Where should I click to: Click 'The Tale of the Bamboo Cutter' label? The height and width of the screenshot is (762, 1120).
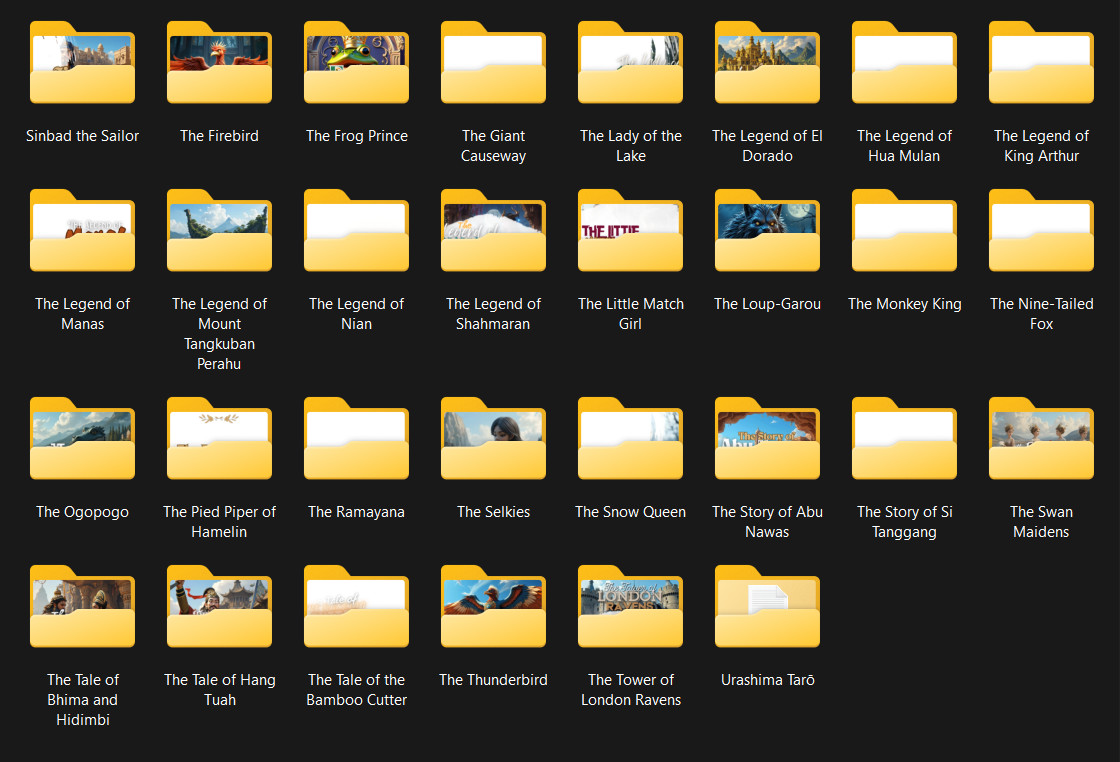(x=356, y=689)
